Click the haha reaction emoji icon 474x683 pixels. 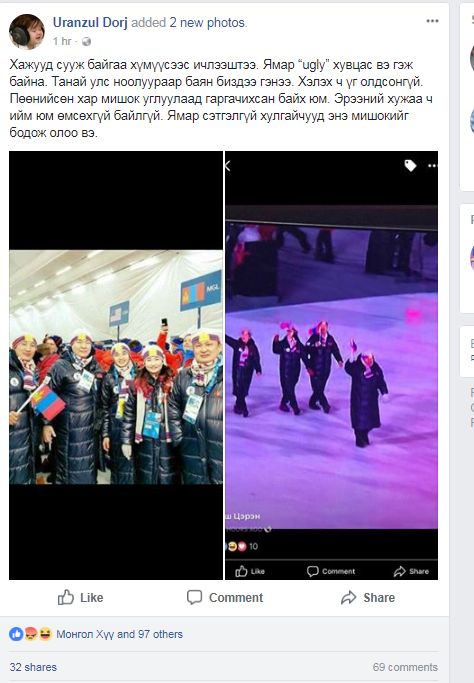coord(45,634)
